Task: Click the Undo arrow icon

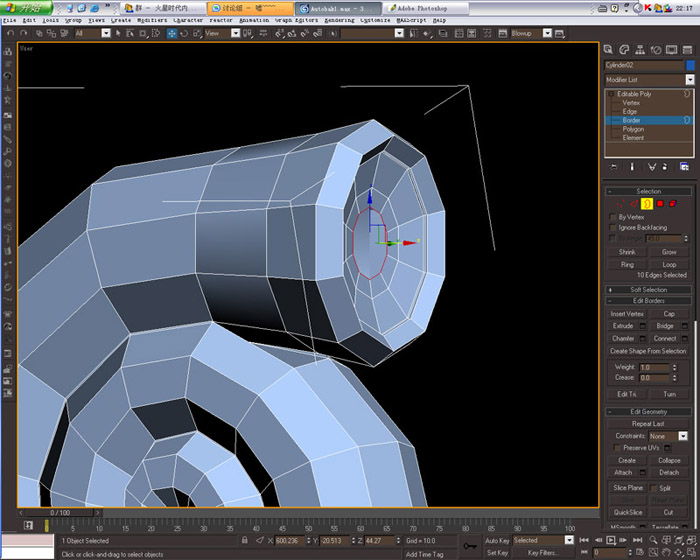Action: coord(11,33)
